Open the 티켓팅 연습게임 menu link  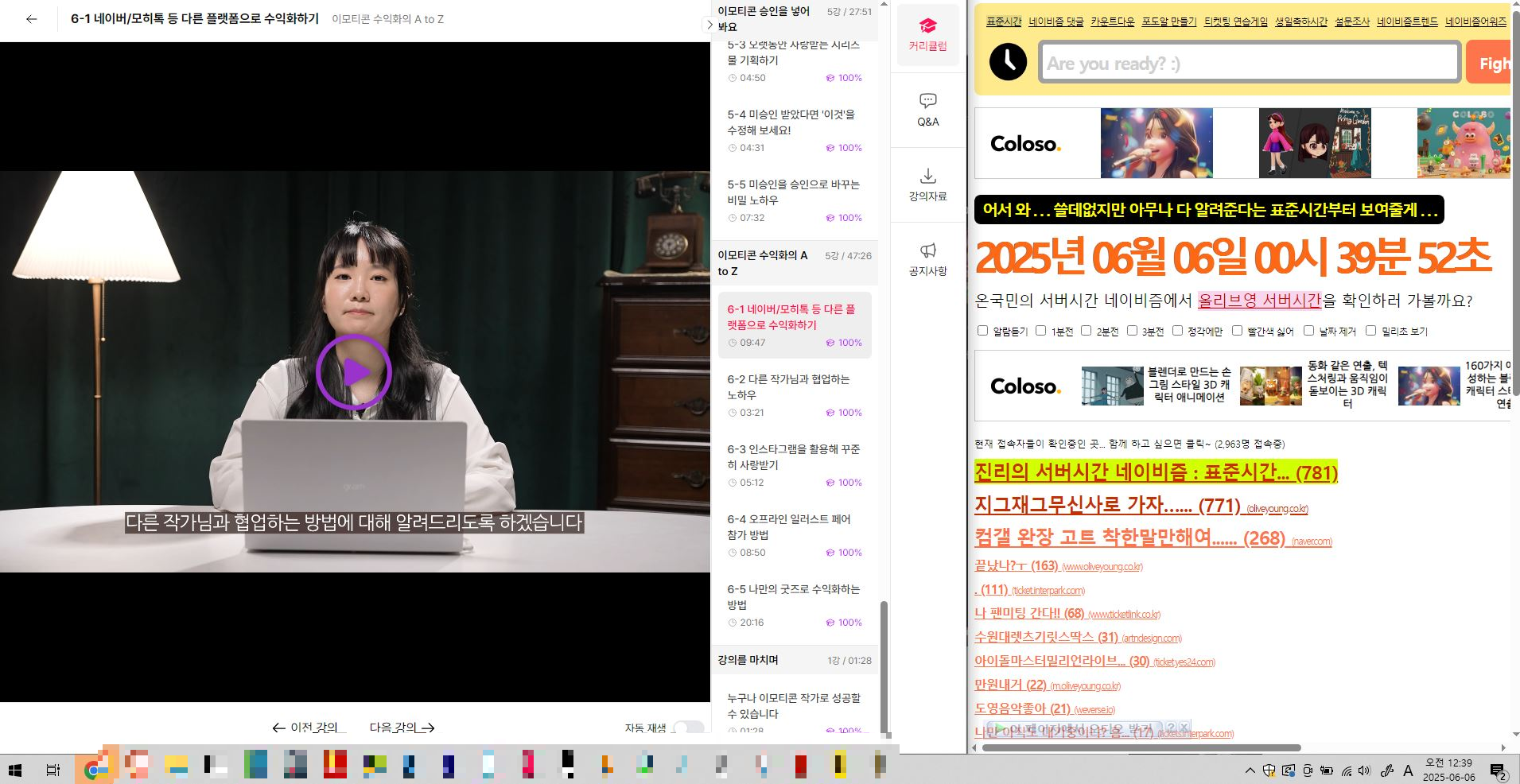1235,21
